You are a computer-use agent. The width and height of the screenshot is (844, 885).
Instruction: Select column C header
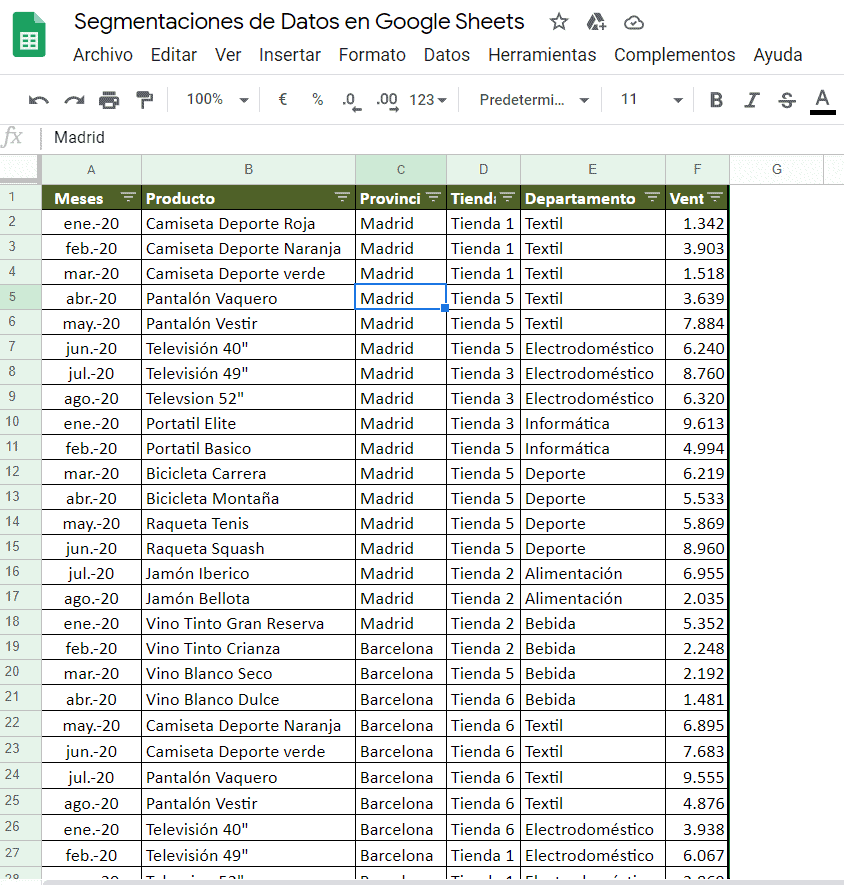click(401, 169)
